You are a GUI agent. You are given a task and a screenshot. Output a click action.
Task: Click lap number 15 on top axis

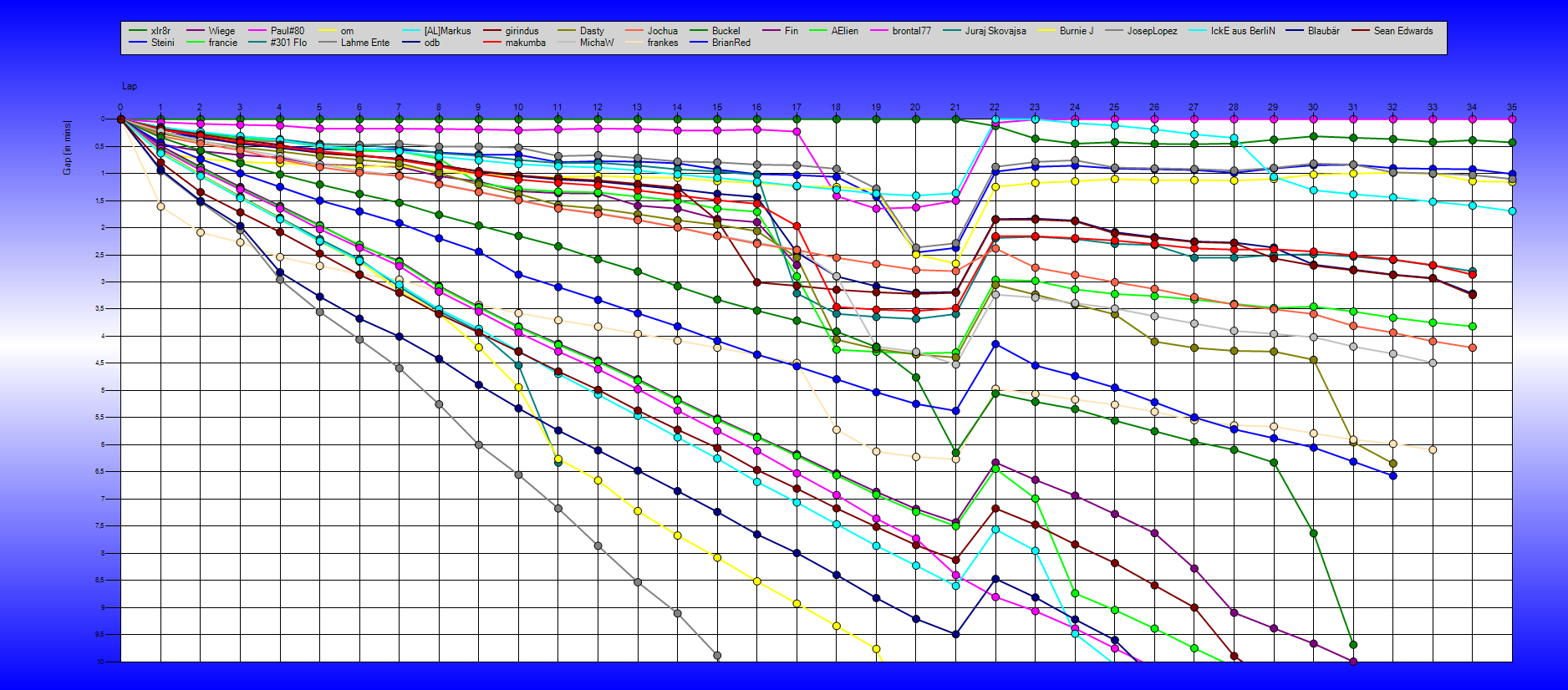(717, 107)
